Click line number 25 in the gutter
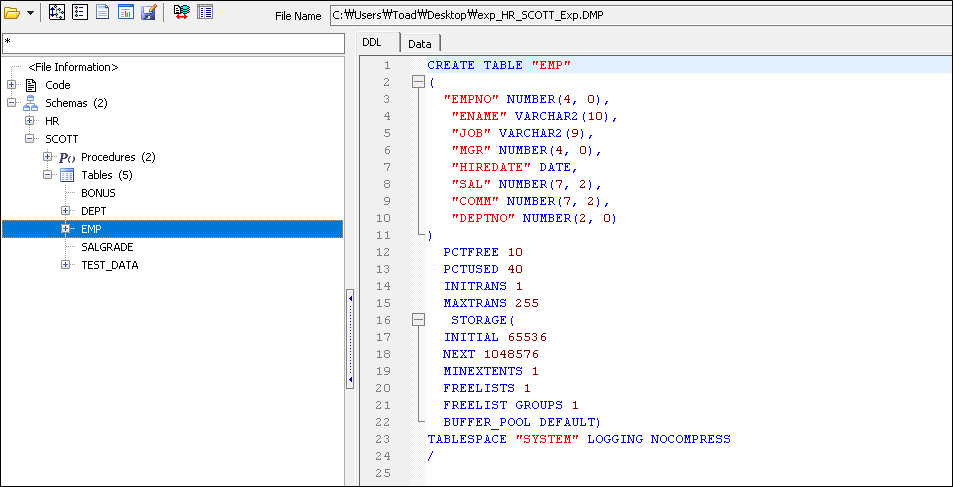Image resolution: width=953 pixels, height=487 pixels. coord(384,472)
